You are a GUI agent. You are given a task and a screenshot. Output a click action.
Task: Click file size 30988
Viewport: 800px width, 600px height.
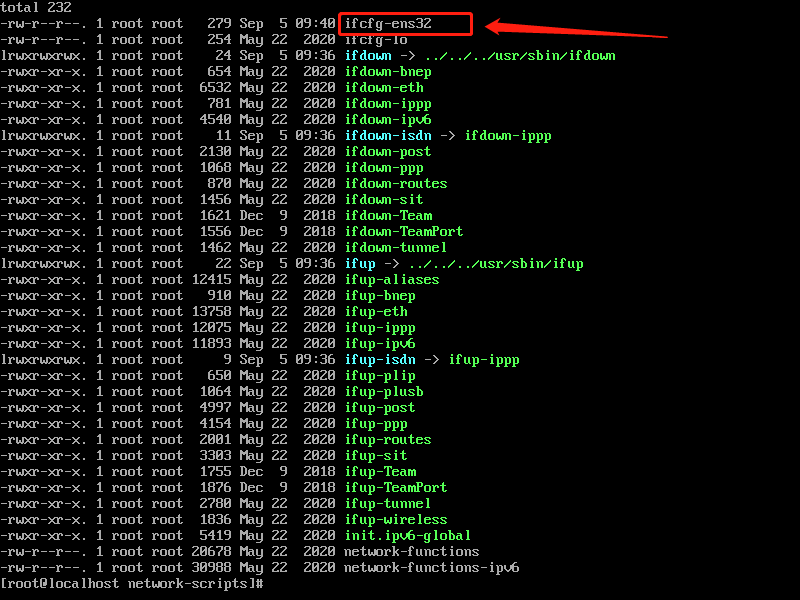[211, 568]
